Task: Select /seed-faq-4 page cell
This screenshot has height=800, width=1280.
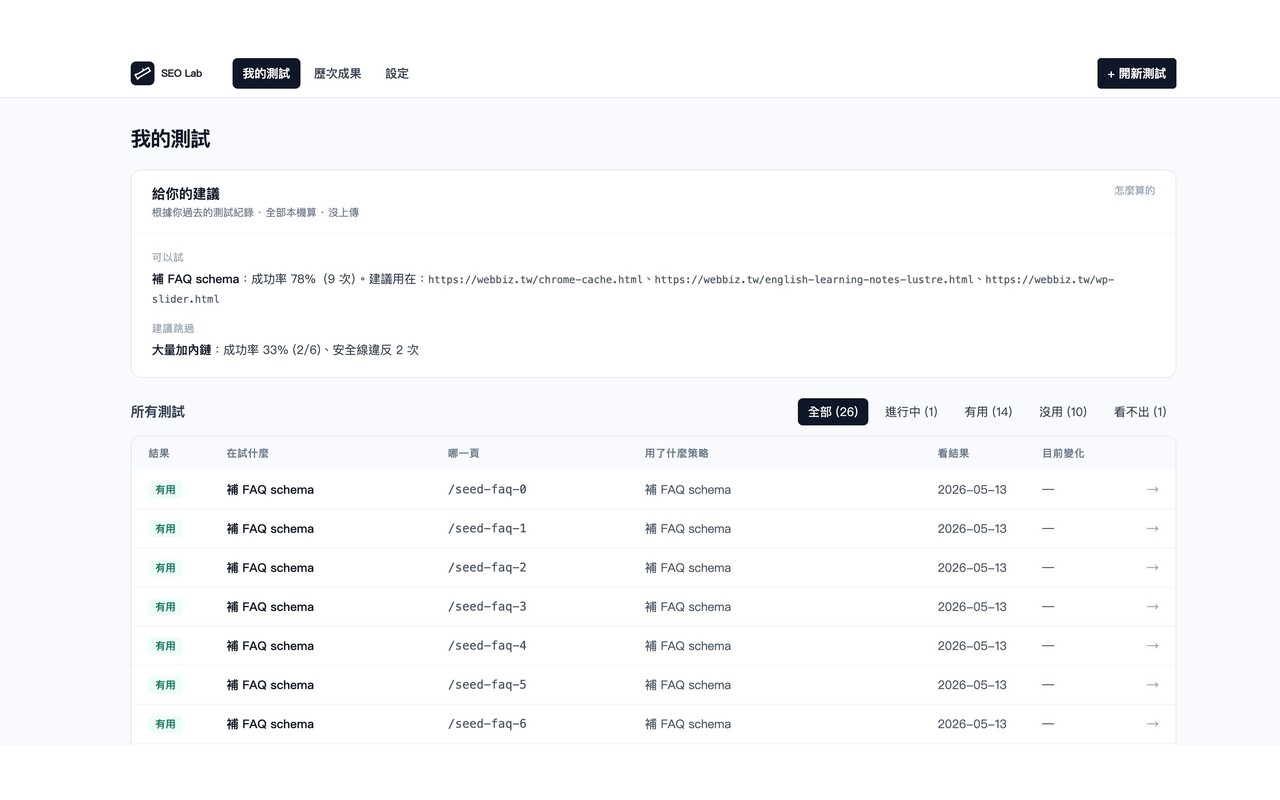Action: (x=487, y=645)
